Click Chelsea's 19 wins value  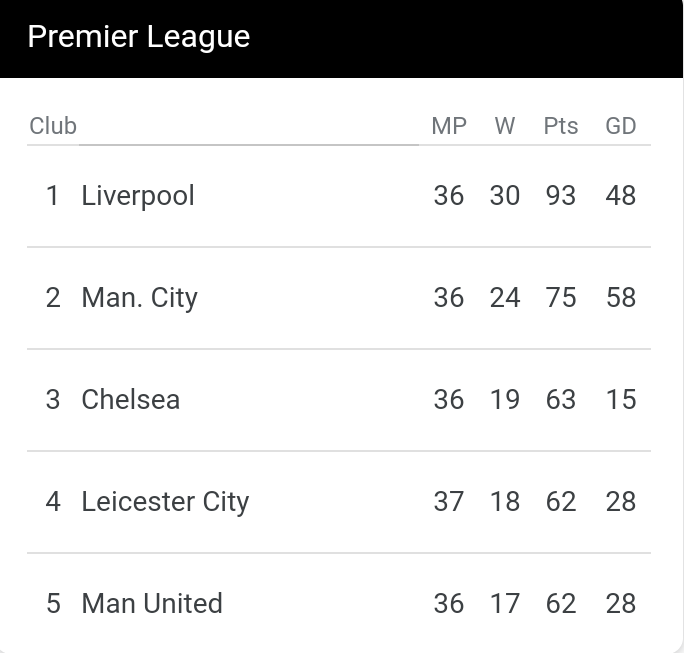(x=505, y=400)
